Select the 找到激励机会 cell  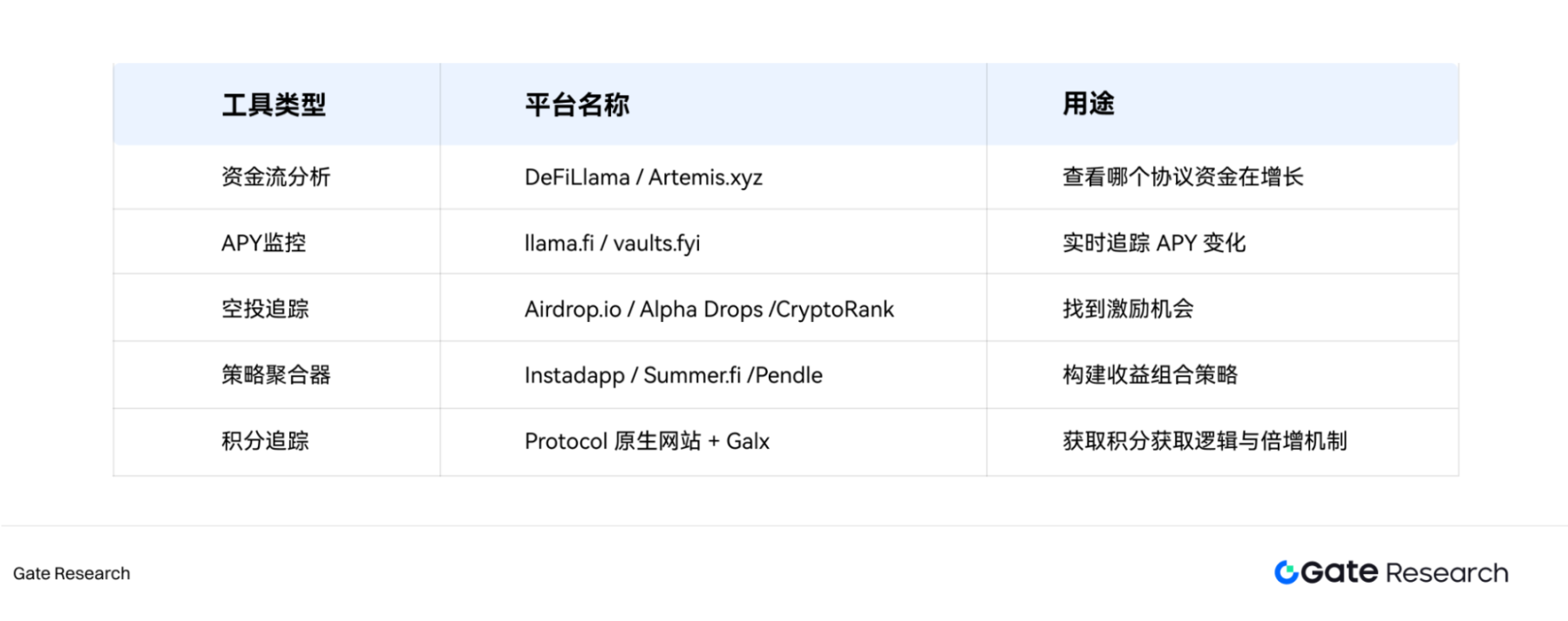click(1127, 309)
